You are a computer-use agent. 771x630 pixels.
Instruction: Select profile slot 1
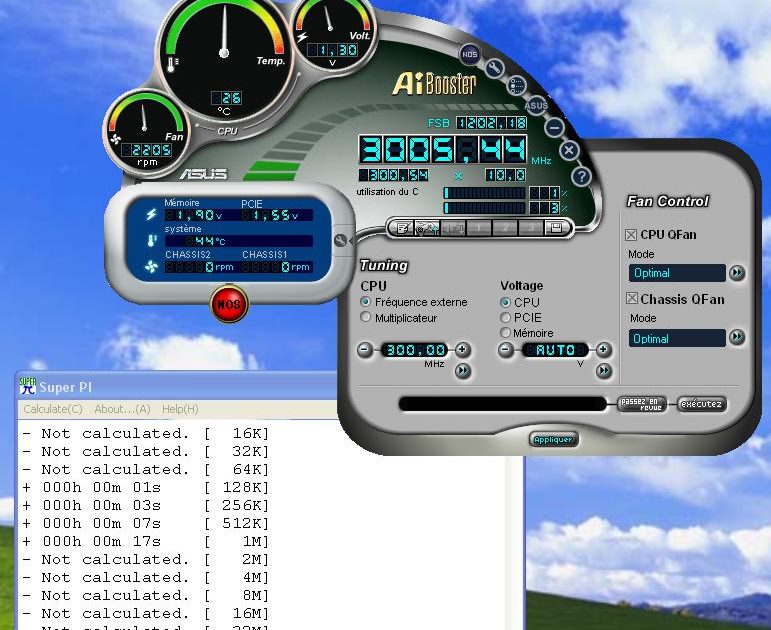coord(478,228)
